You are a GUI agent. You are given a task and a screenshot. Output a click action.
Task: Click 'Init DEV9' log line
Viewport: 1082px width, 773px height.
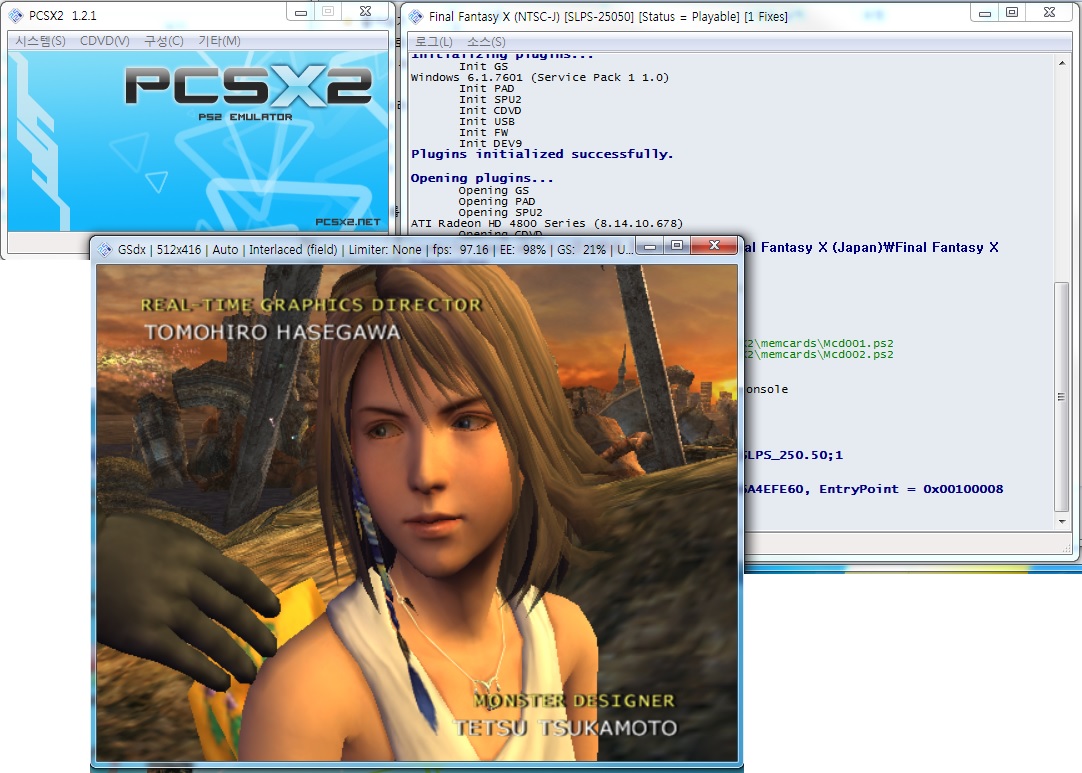490,144
